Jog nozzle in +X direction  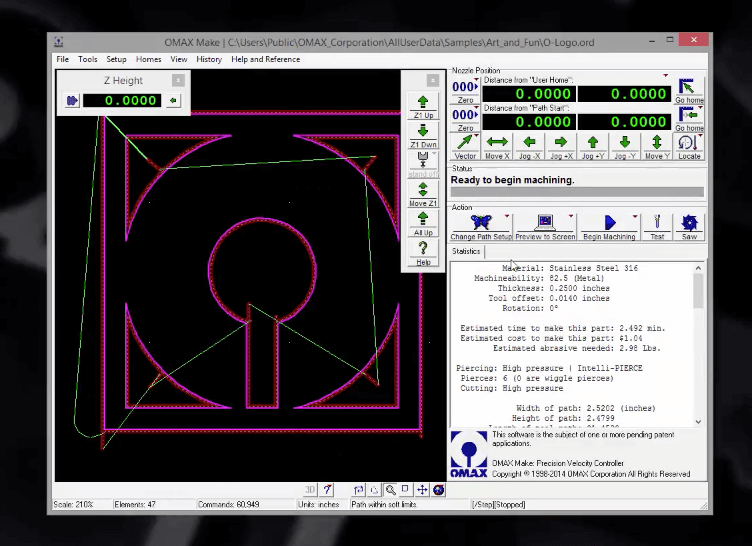click(561, 147)
